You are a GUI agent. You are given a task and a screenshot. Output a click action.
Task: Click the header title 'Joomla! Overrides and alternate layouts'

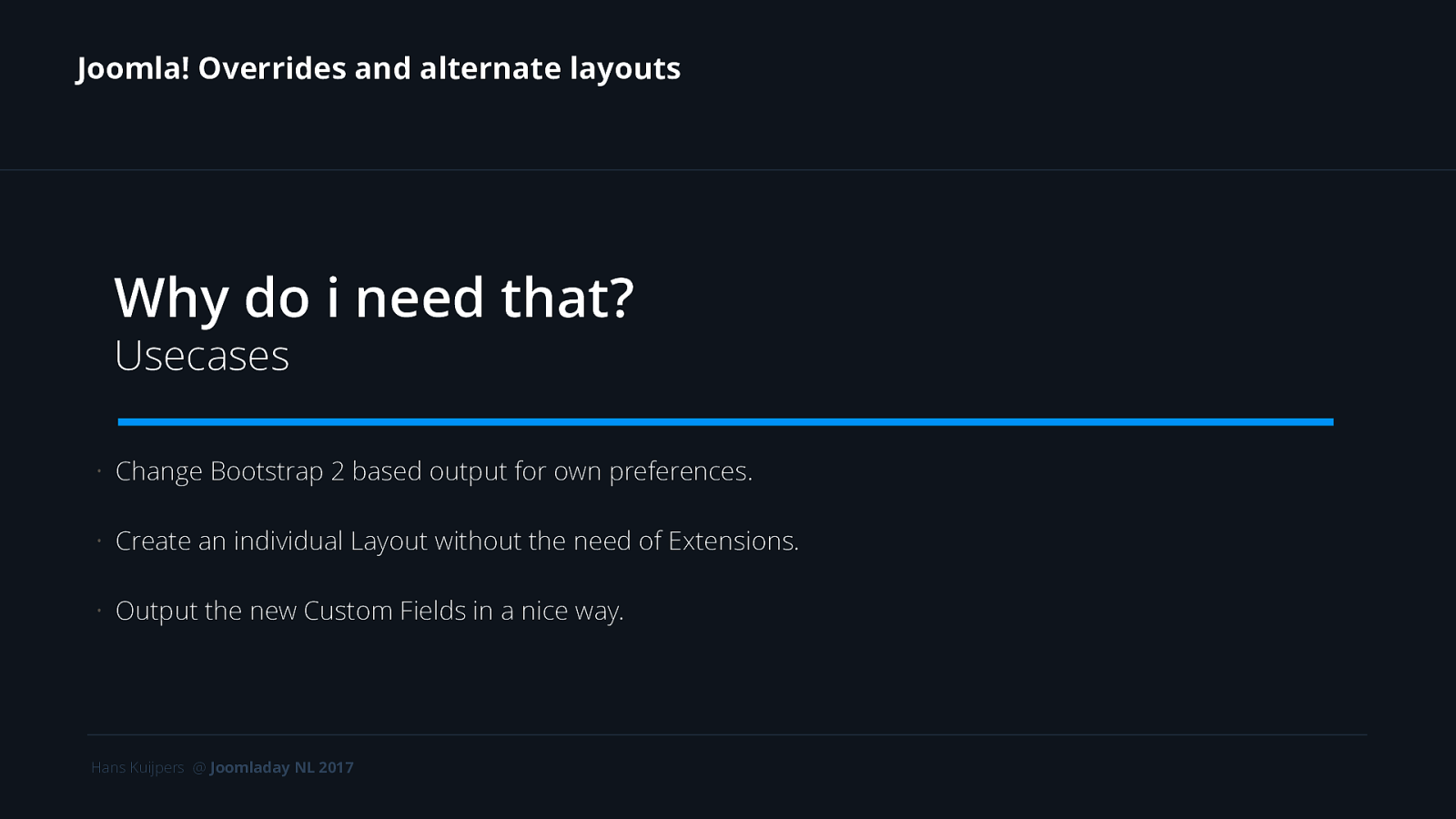tap(379, 69)
